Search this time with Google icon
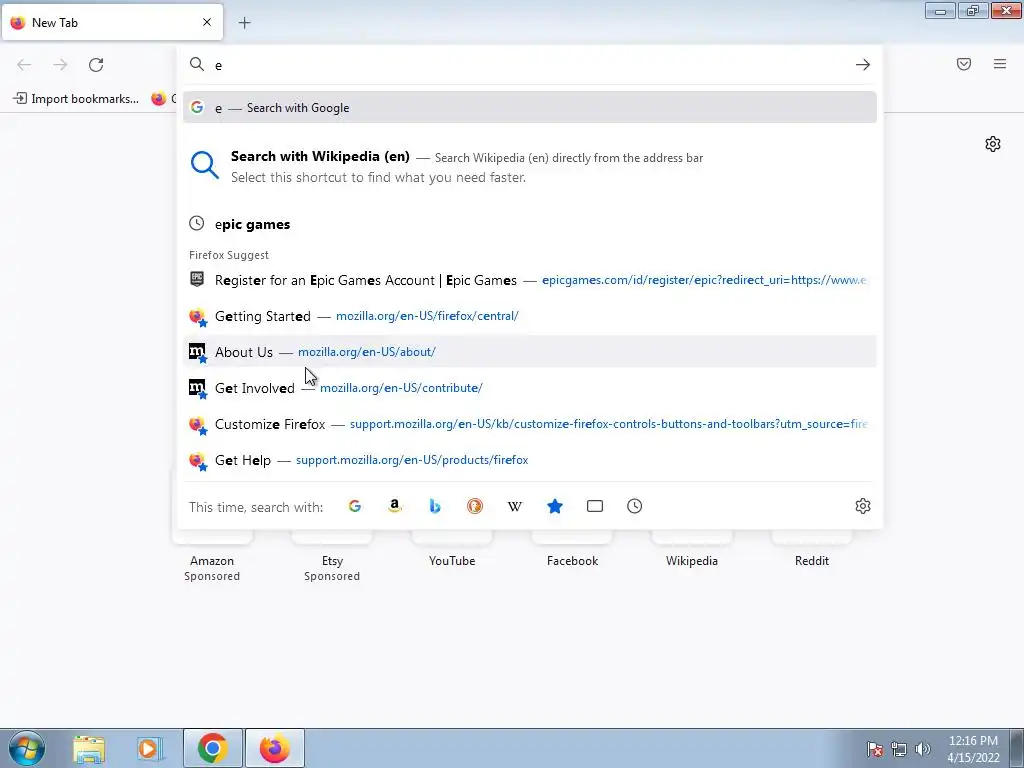Viewport: 1024px width, 768px height. pos(355,506)
